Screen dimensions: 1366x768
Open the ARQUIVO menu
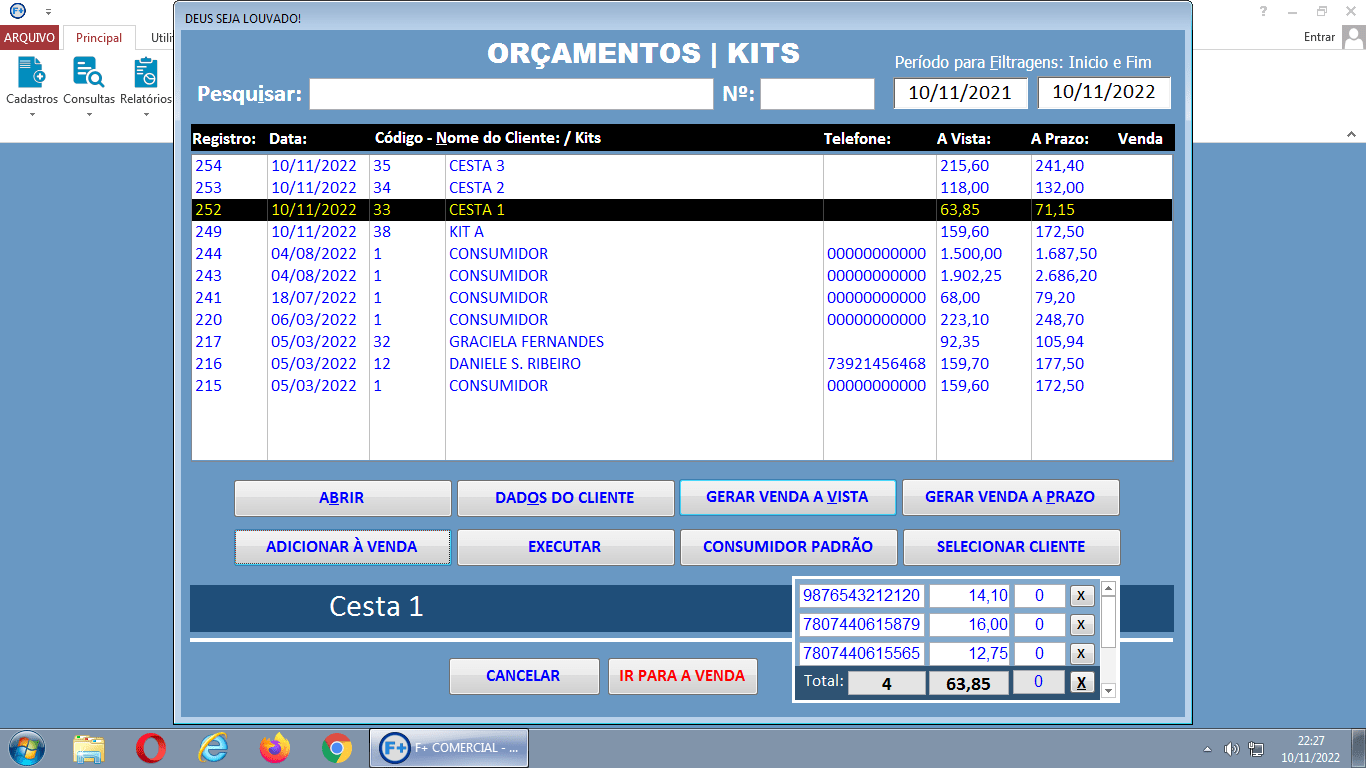pyautogui.click(x=29, y=37)
